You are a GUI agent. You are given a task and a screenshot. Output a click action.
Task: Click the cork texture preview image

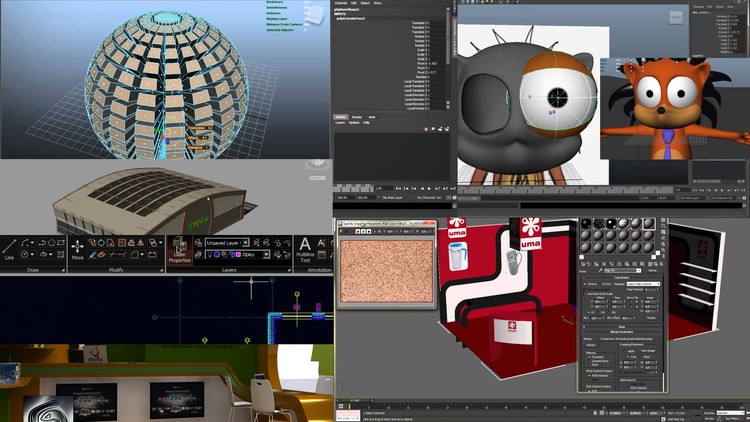pyautogui.click(x=386, y=271)
